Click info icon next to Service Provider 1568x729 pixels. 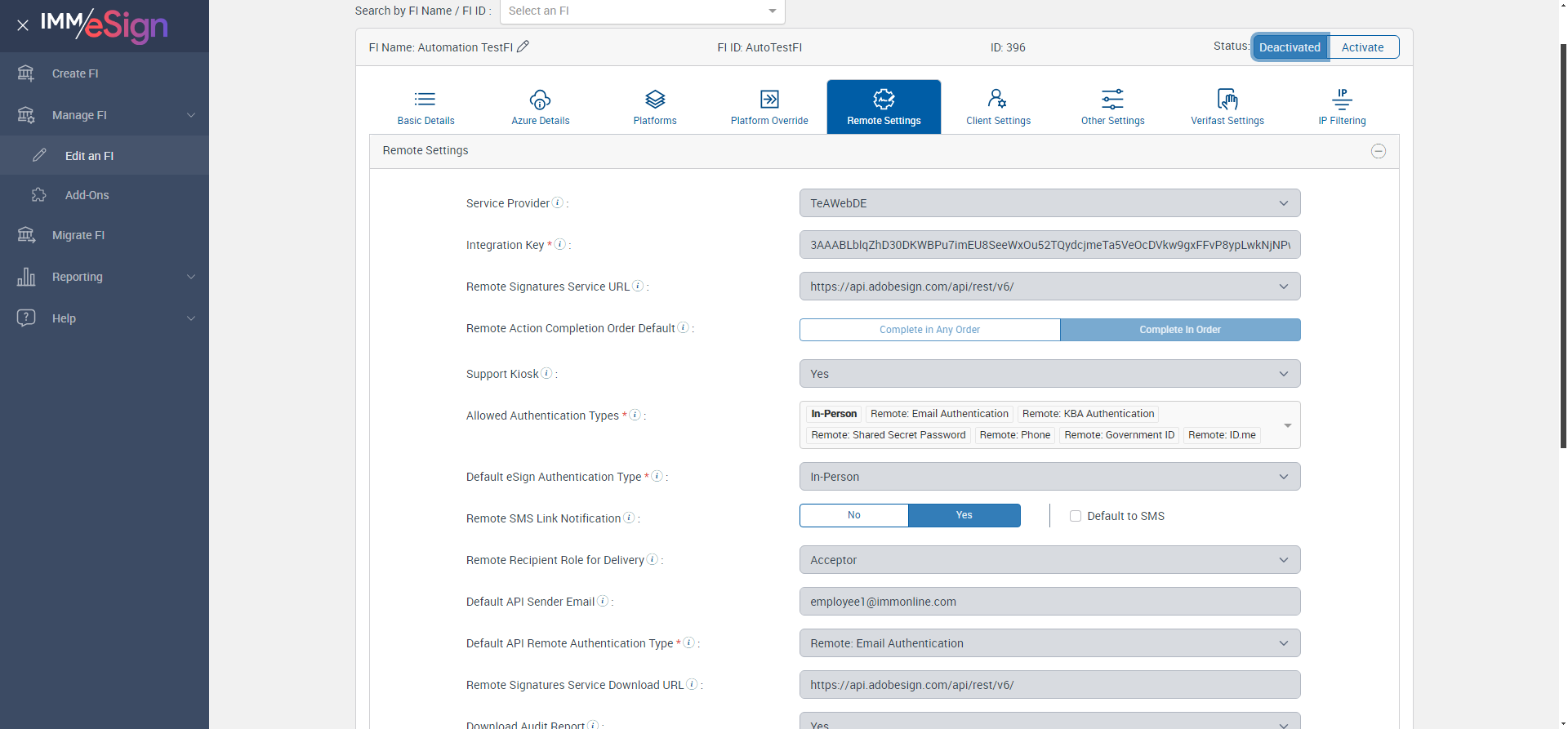[x=558, y=202]
